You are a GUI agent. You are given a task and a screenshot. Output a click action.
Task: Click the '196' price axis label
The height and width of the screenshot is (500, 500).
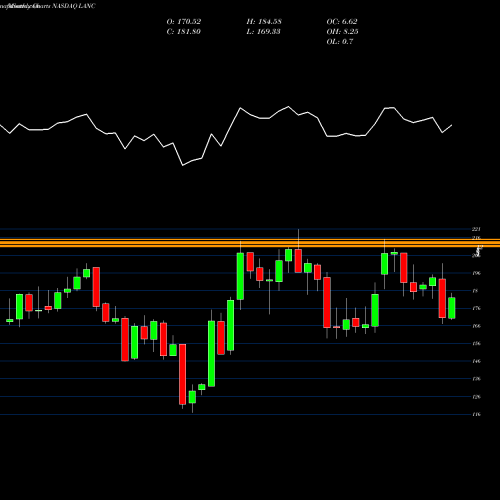tap(477, 273)
